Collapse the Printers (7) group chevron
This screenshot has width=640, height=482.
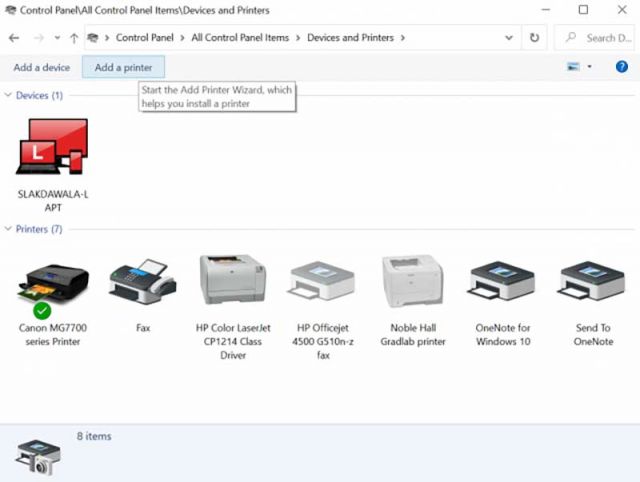point(8,229)
